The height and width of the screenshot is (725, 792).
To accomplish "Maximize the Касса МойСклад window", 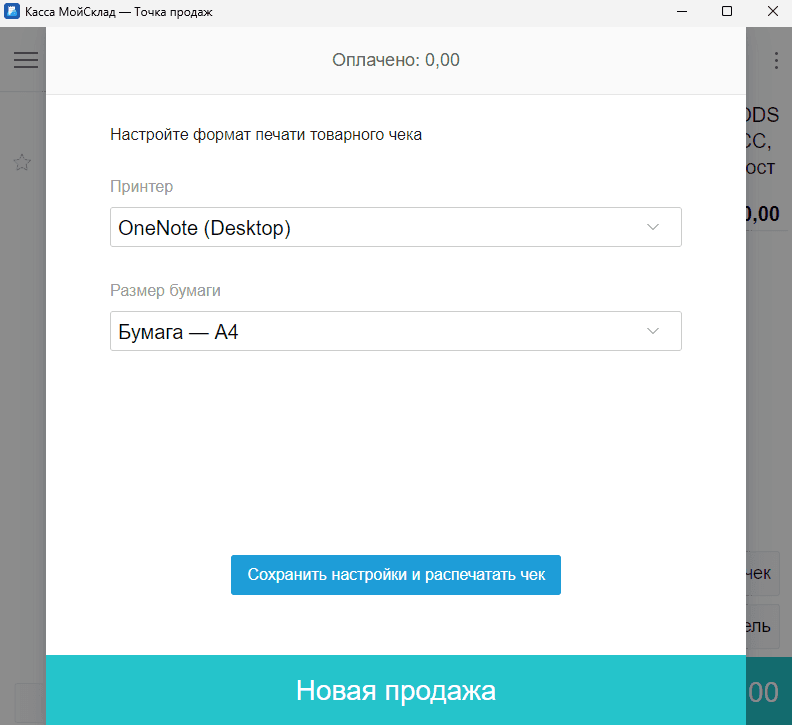I will (x=727, y=12).
